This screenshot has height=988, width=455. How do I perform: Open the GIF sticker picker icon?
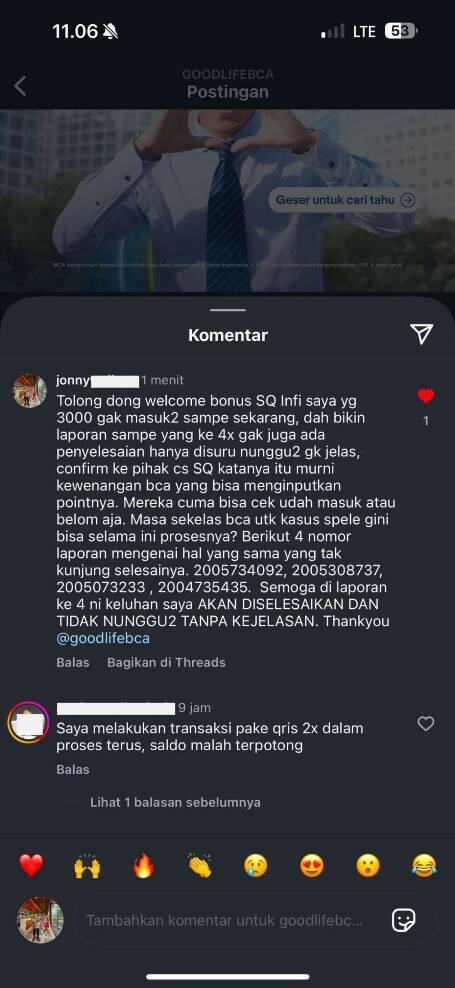coord(403,921)
